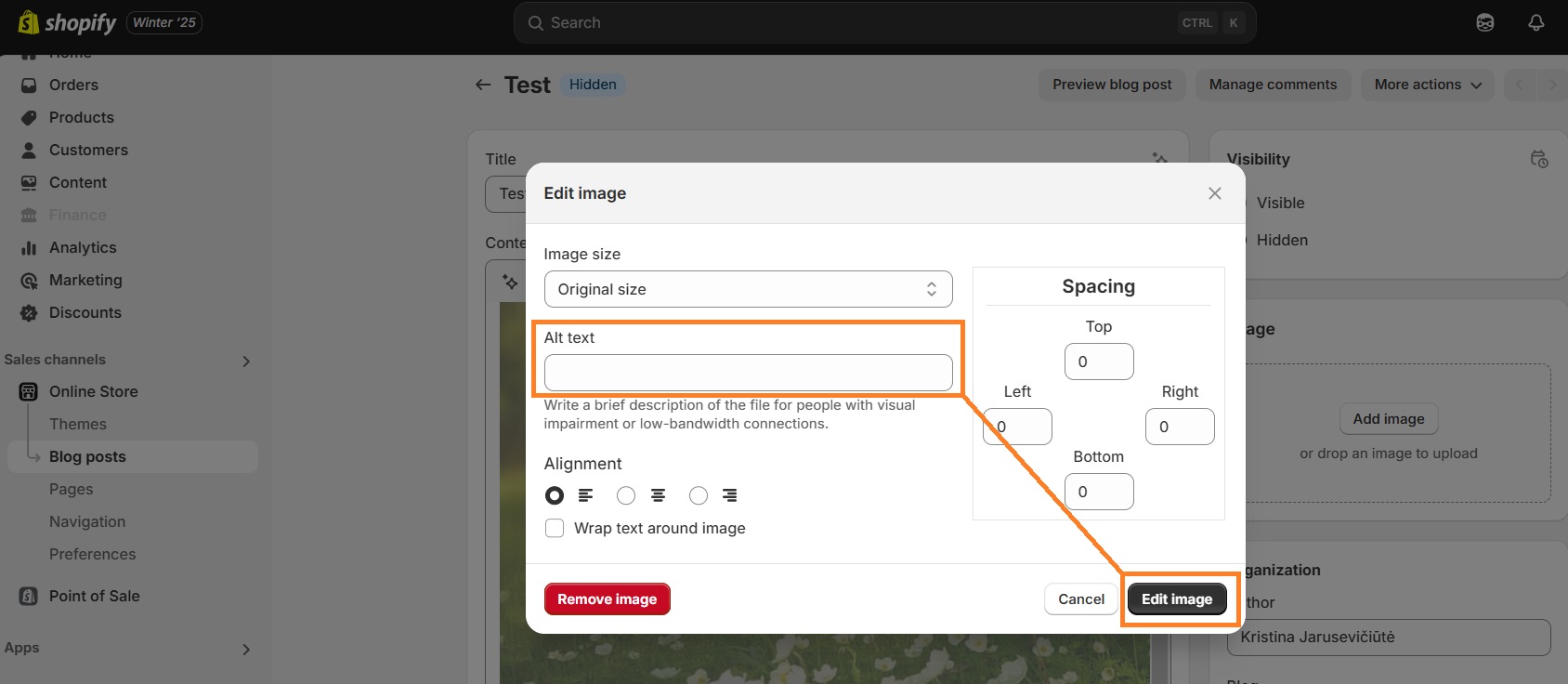Select the Hidden visibility option

(1282, 240)
